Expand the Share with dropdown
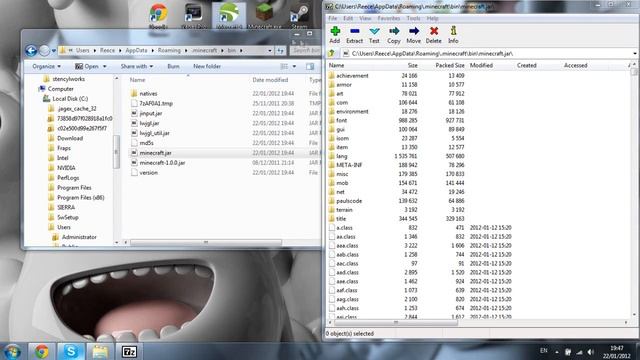Screen dimensions: 640x360 point(137,66)
